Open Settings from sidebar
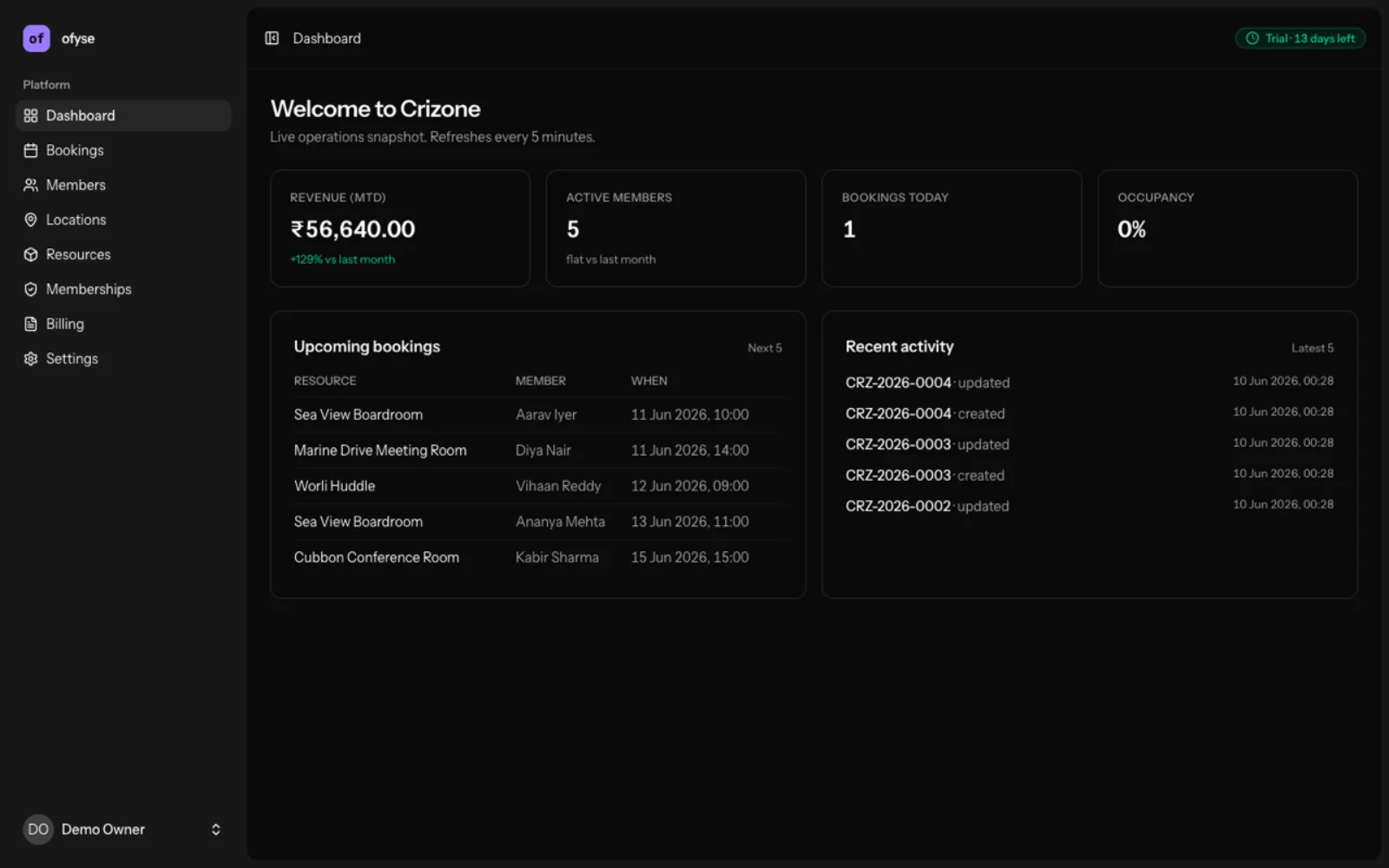Viewport: 1389px width, 868px height. pos(123,358)
